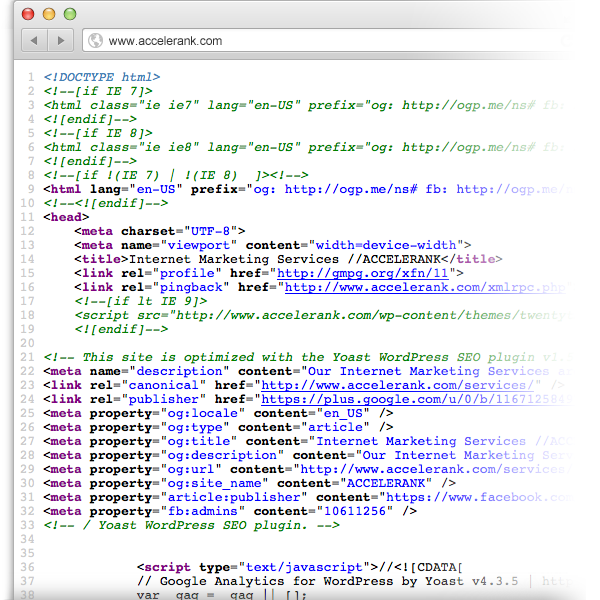The height and width of the screenshot is (600, 600).
Task: Maximize the window with the green button
Action: click(x=70, y=14)
